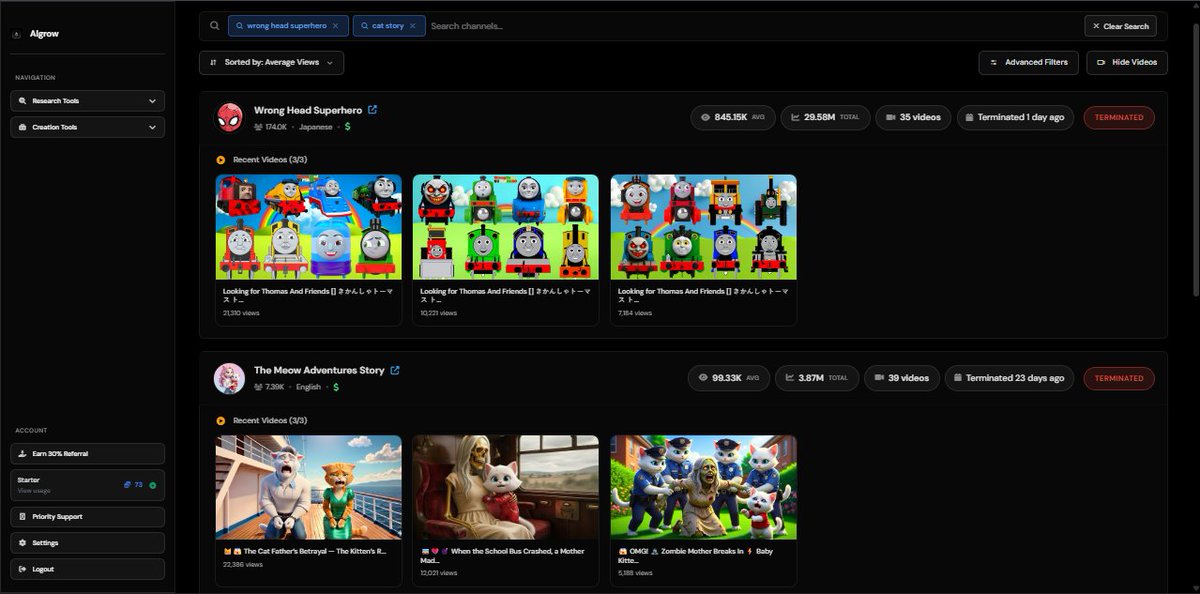
Task: Click 'OMG! Zombie Mother Breaks In' video title
Action: pos(696,555)
